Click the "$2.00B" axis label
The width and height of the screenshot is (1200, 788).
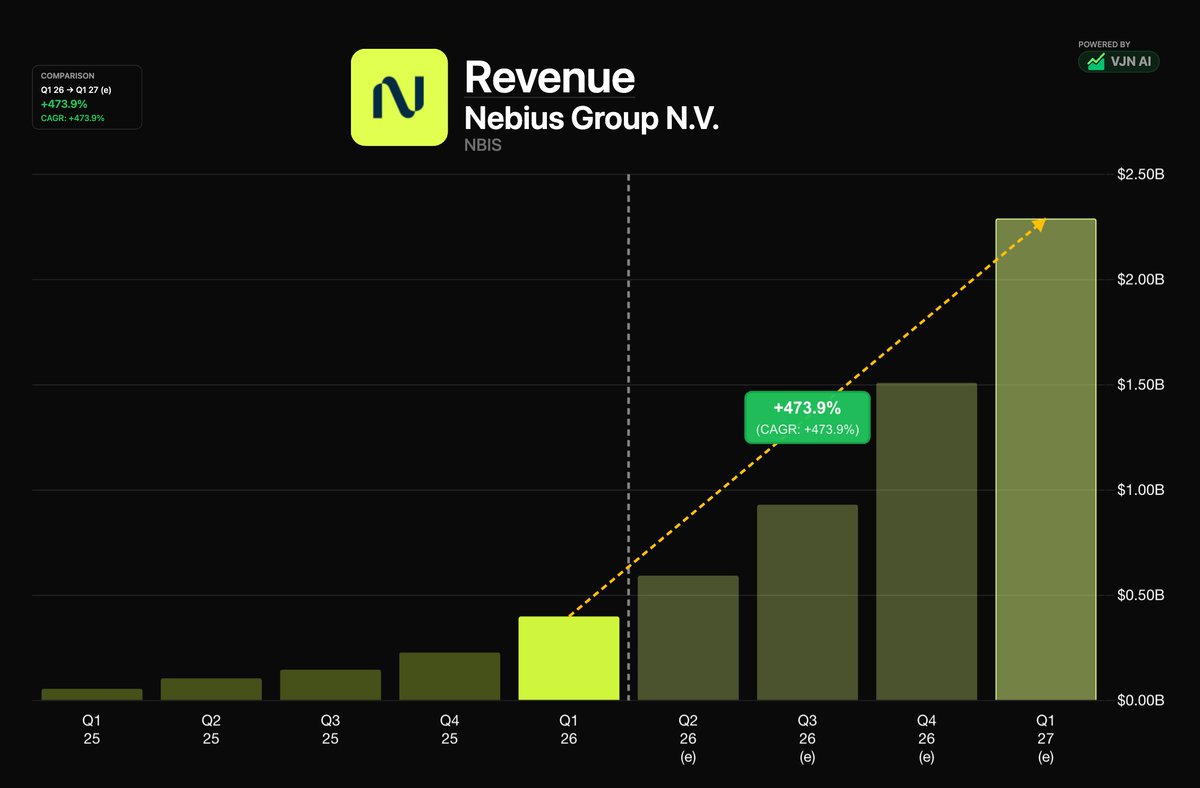[x=1141, y=280]
